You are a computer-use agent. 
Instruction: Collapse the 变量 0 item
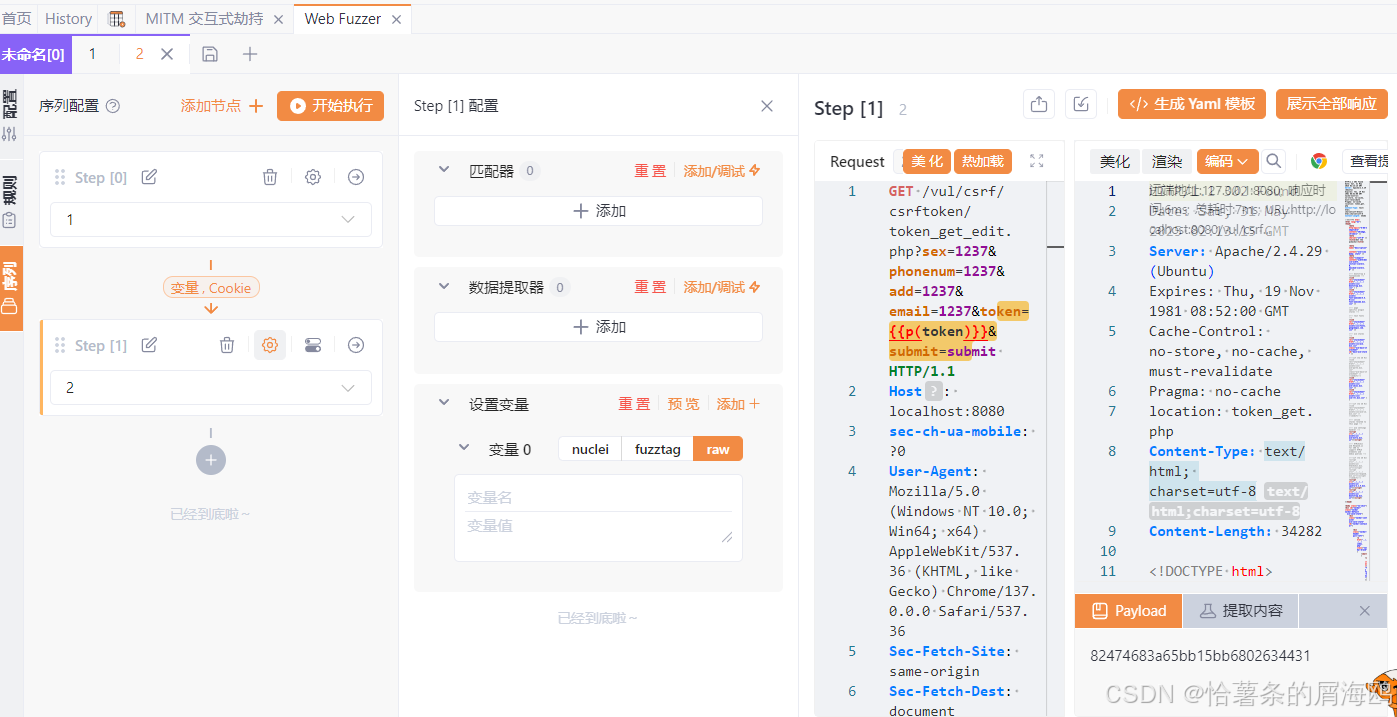(463, 448)
